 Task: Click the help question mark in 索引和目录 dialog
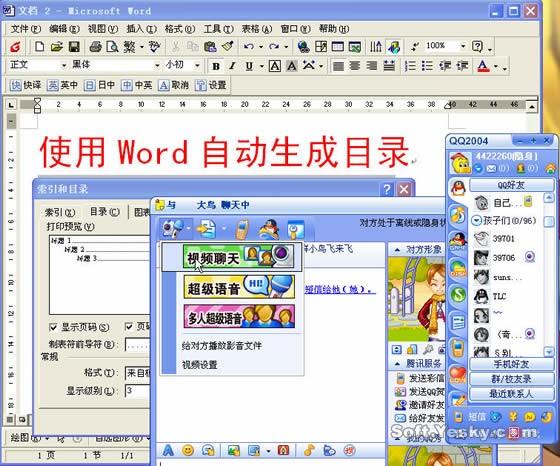tap(386, 189)
